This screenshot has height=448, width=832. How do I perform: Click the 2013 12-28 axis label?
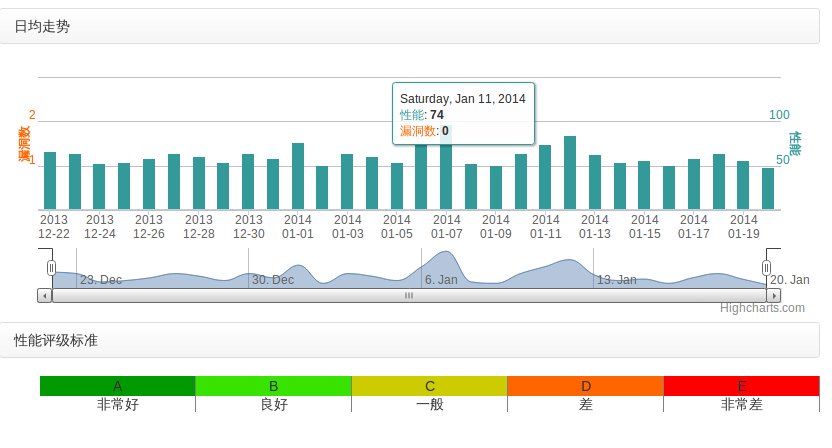(199, 227)
